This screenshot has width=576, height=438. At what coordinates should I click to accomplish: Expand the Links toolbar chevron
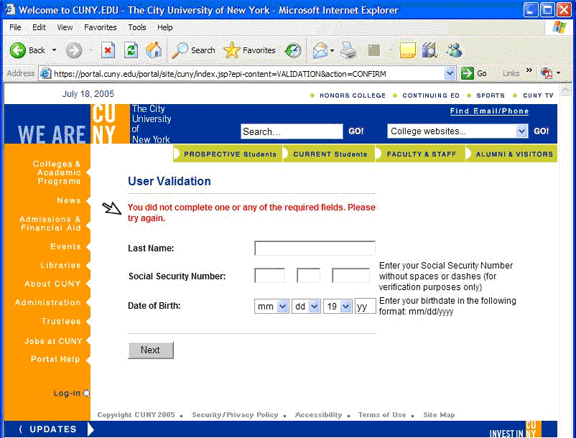click(529, 70)
